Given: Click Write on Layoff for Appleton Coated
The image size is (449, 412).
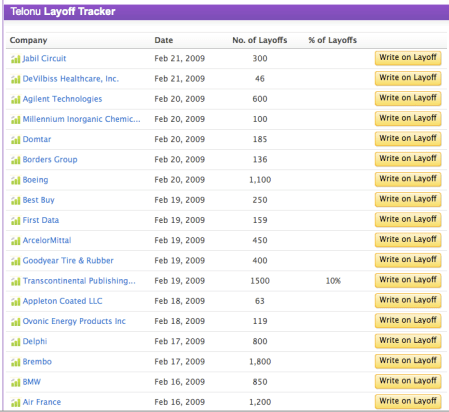Looking at the screenshot, I should [x=408, y=300].
